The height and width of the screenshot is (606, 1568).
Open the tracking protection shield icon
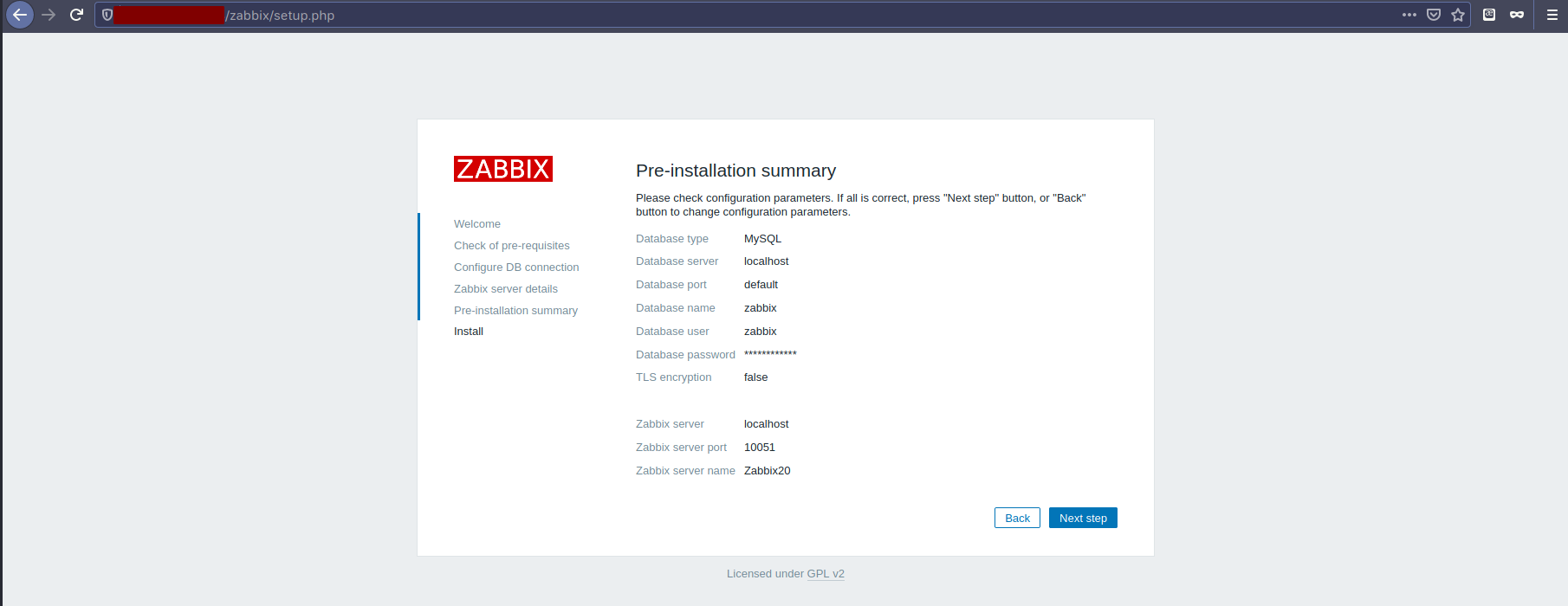(107, 15)
